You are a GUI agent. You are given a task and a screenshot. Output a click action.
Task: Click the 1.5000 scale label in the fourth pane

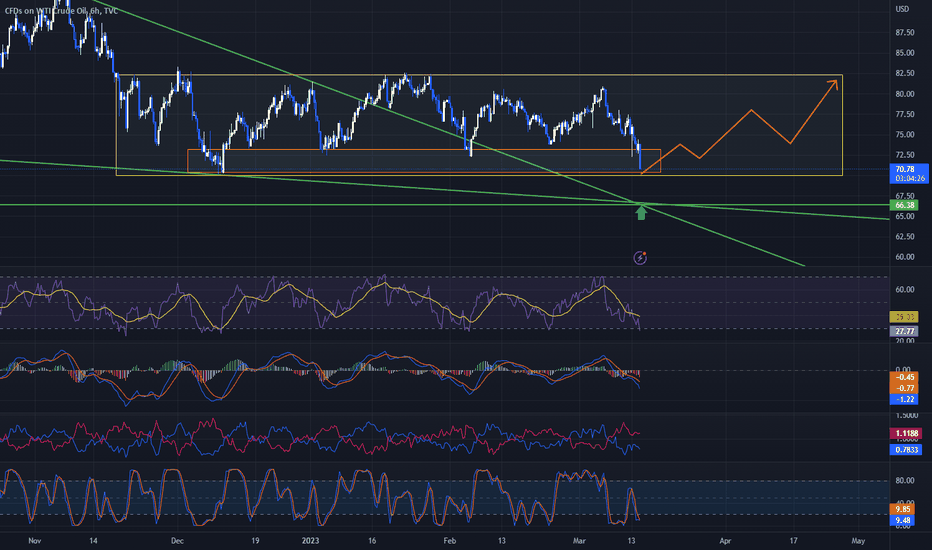point(906,416)
